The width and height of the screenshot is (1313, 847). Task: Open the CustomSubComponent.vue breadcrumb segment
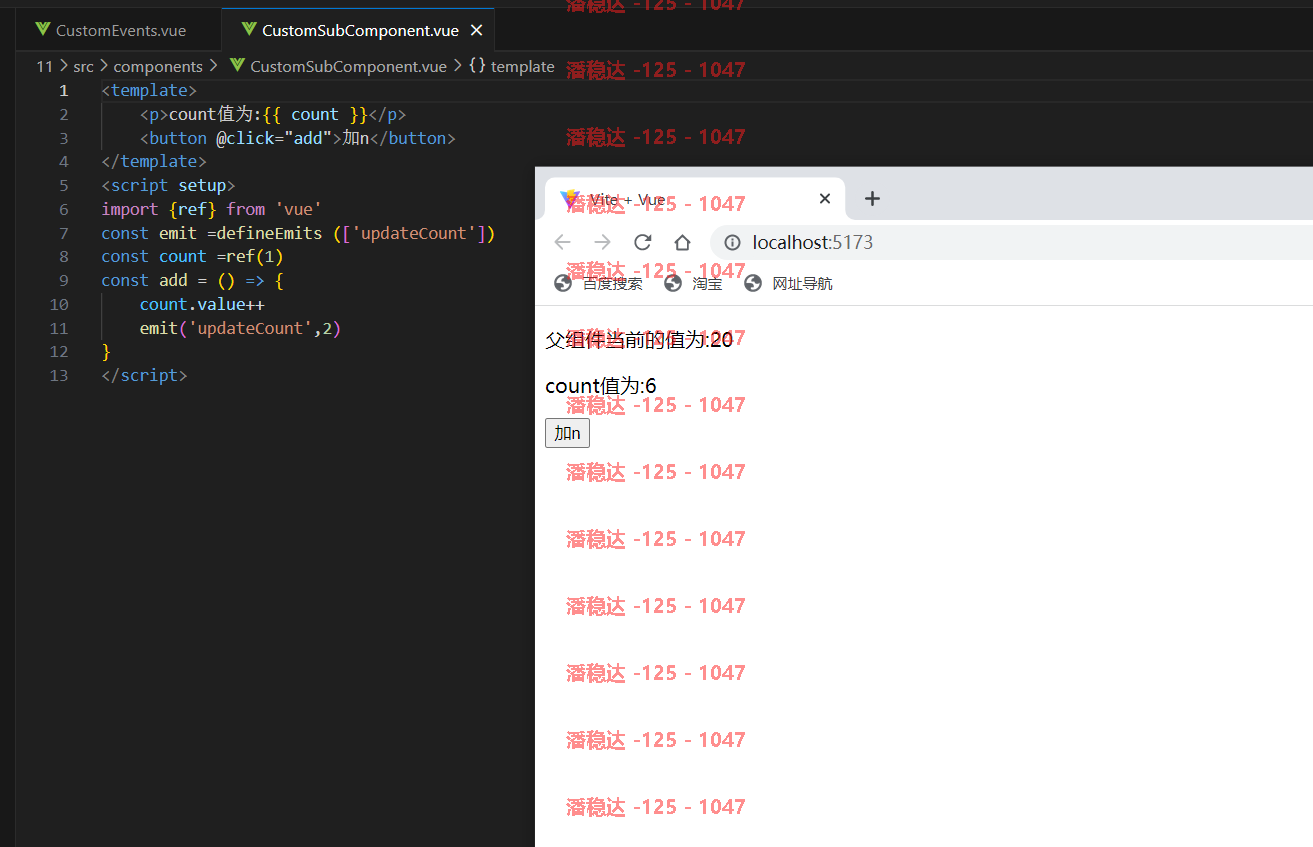click(x=348, y=66)
